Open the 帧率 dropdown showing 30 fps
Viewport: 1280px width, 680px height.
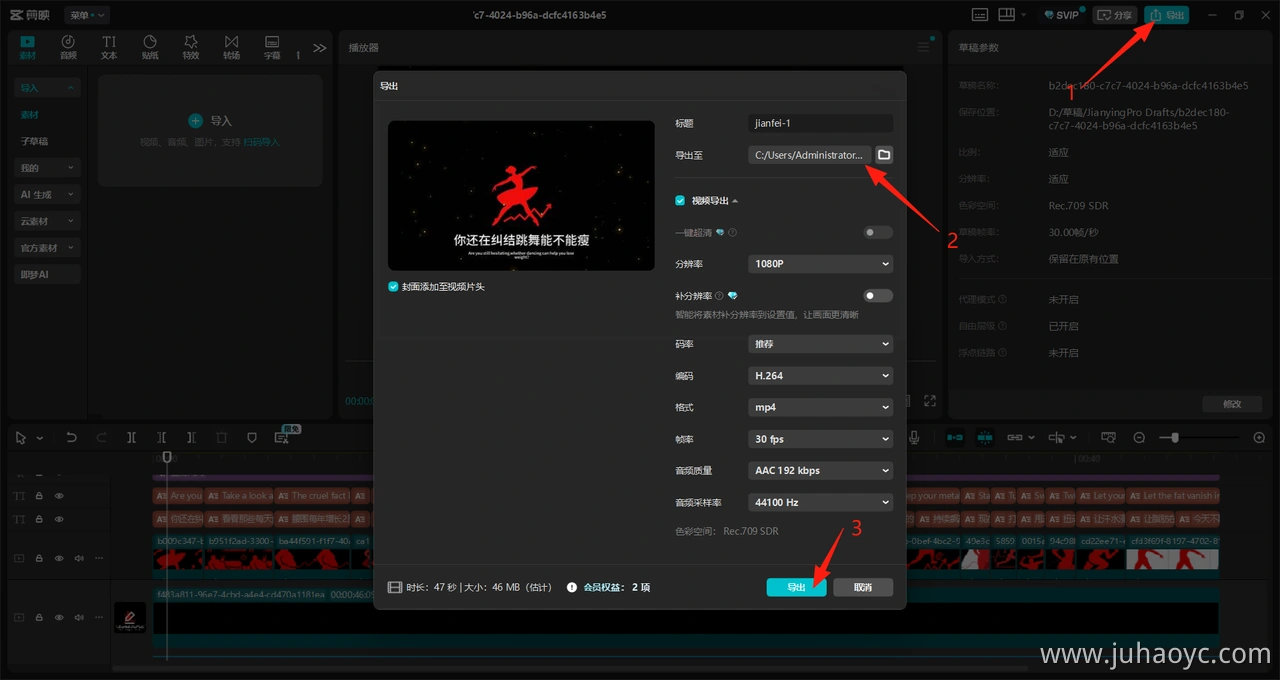pos(820,439)
